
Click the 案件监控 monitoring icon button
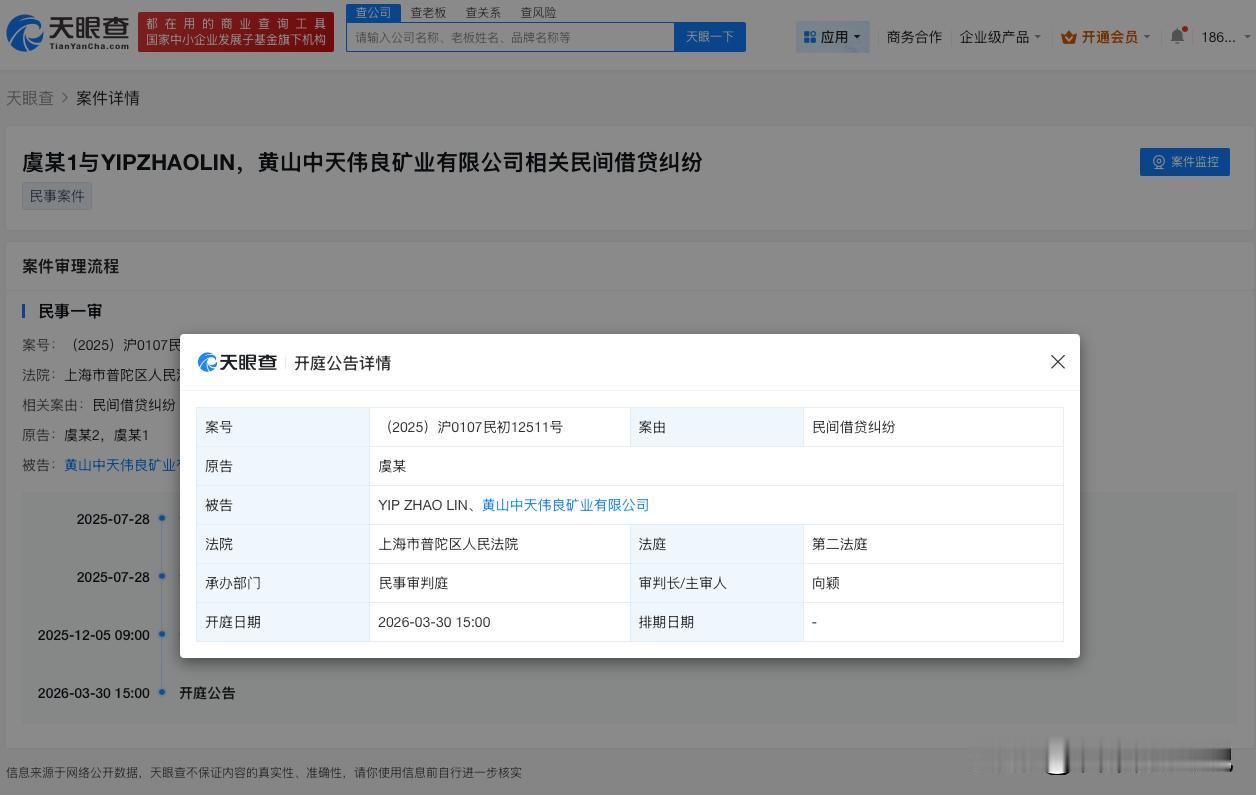pyautogui.click(x=1159, y=161)
